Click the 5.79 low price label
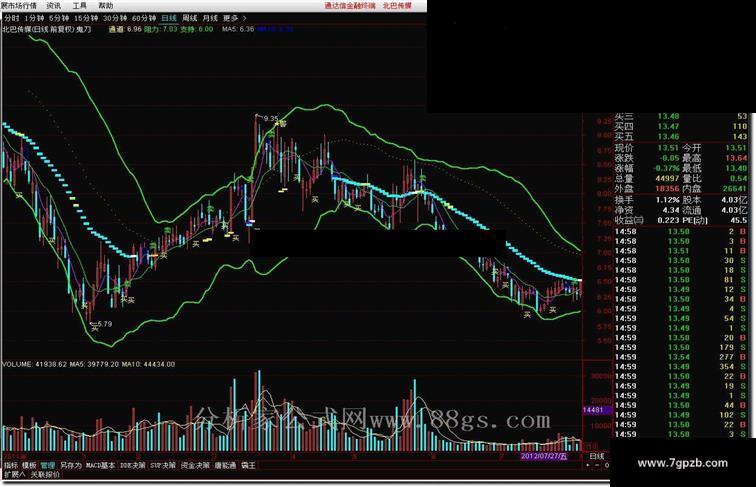 pyautogui.click(x=104, y=324)
